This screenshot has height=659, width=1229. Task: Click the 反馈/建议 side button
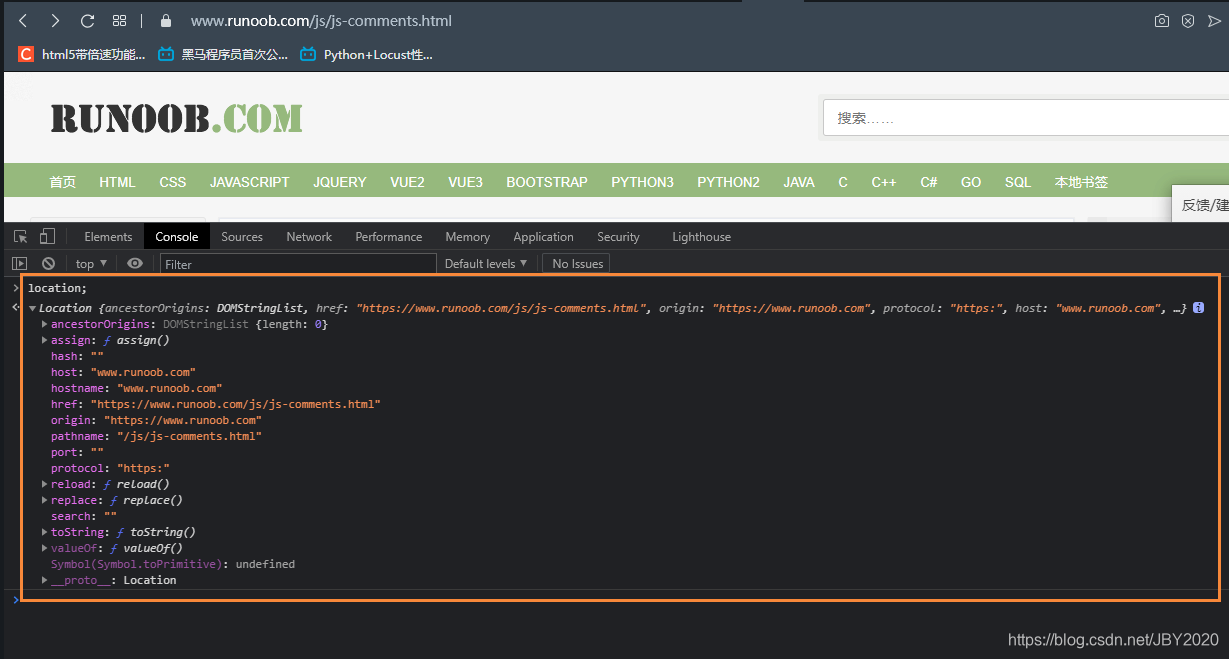(x=1203, y=204)
